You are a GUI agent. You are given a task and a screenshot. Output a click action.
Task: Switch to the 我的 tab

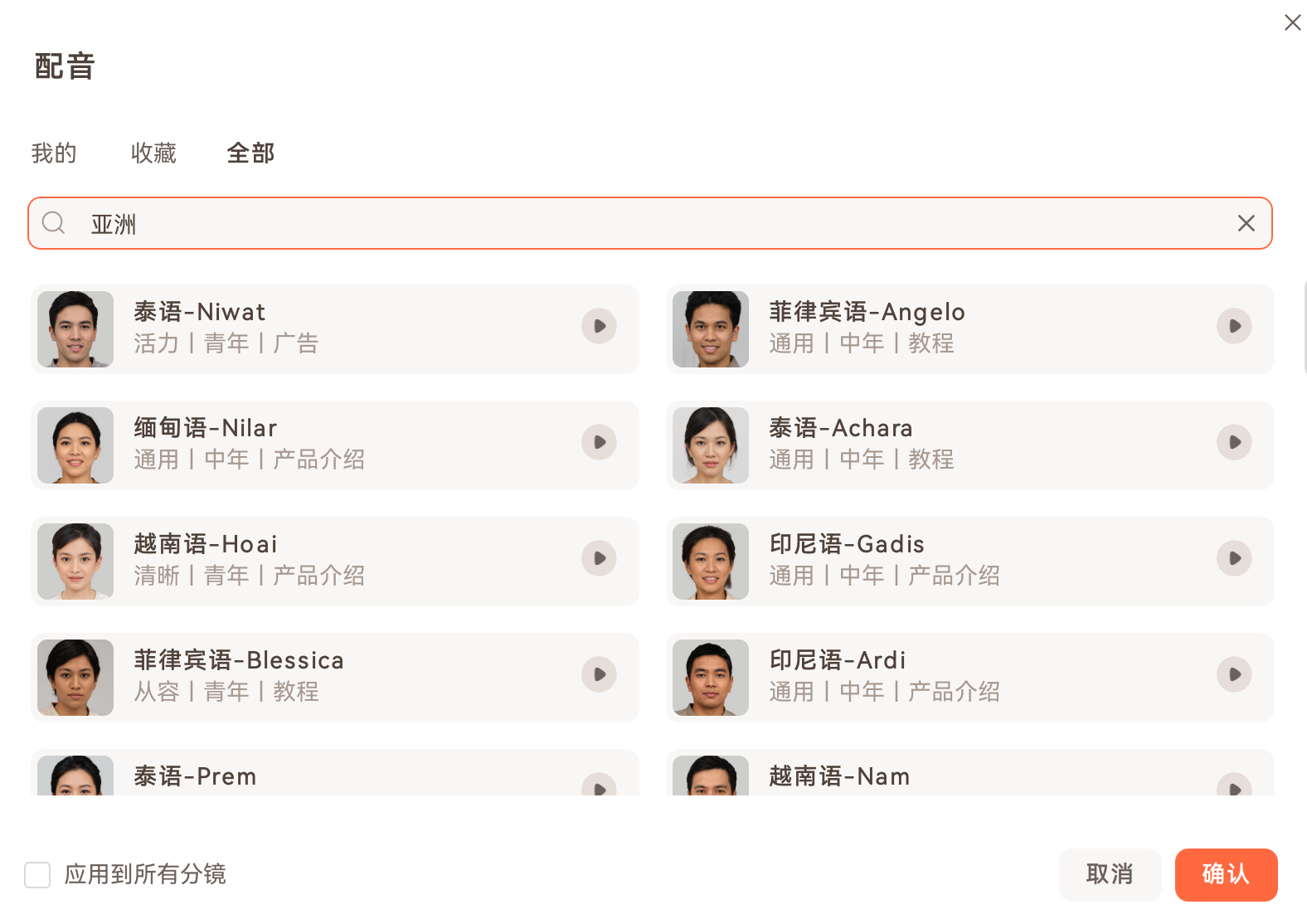[53, 153]
